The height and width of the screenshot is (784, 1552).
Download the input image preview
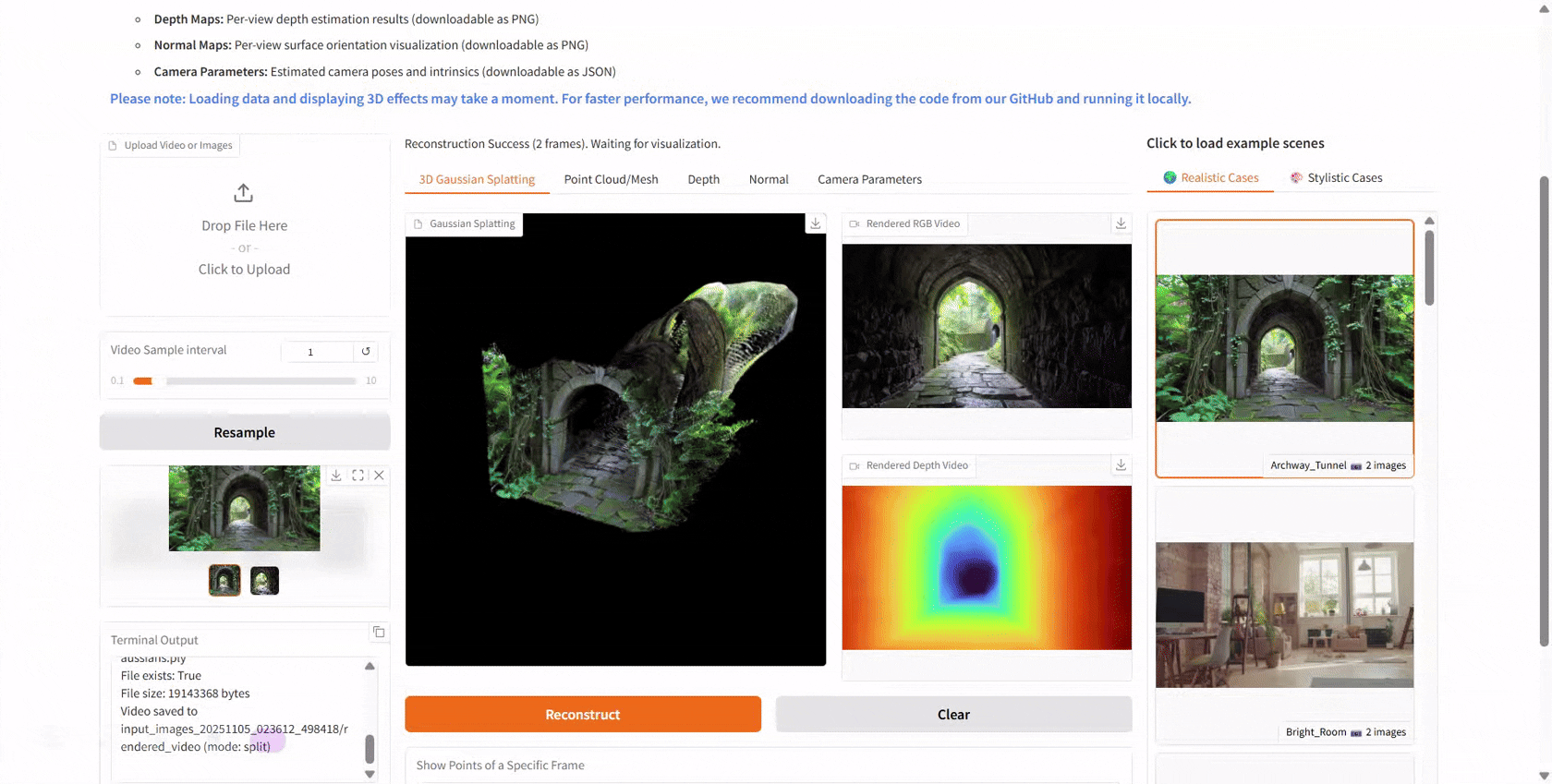tap(336, 475)
